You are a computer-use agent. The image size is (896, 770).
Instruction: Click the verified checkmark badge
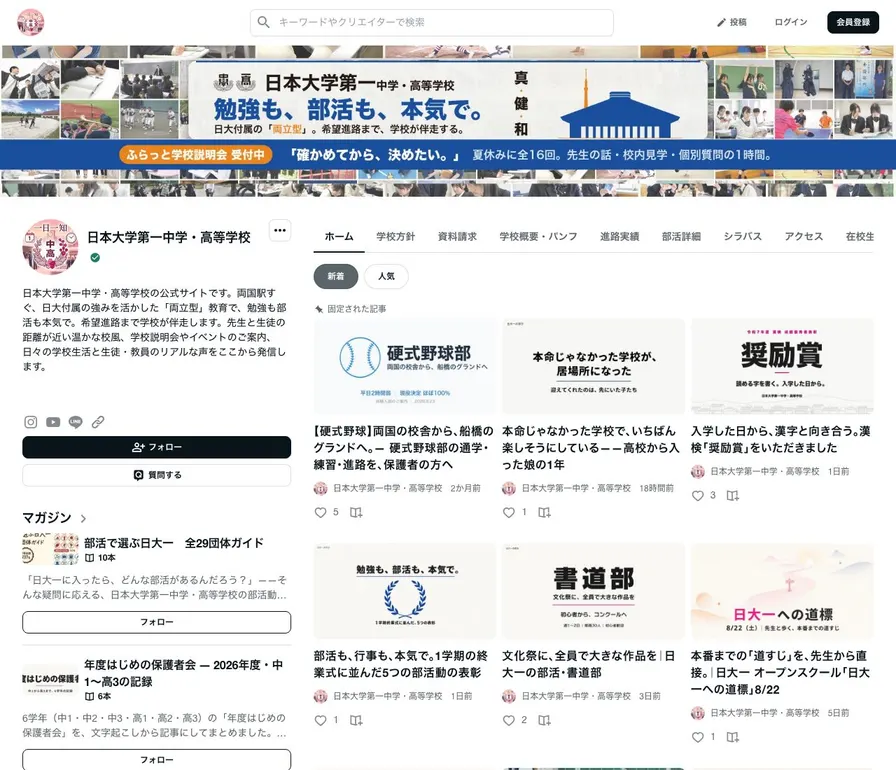(x=95, y=258)
